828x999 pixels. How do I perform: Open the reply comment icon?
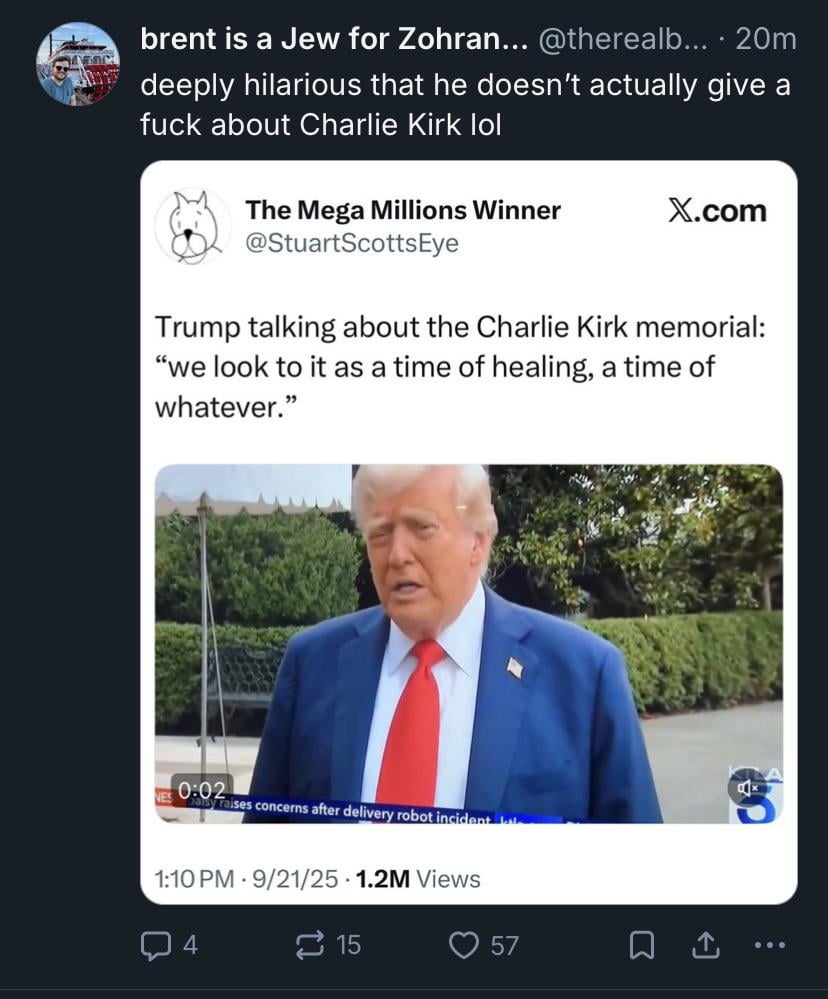[153, 945]
